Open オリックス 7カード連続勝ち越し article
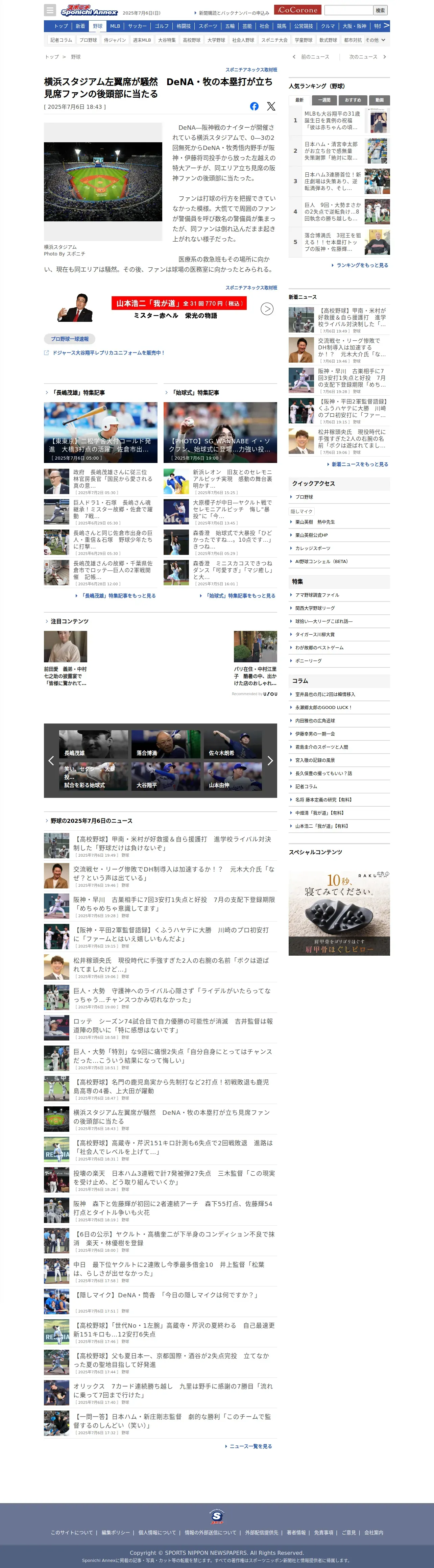This screenshot has width=434, height=1568. pos(173,1390)
